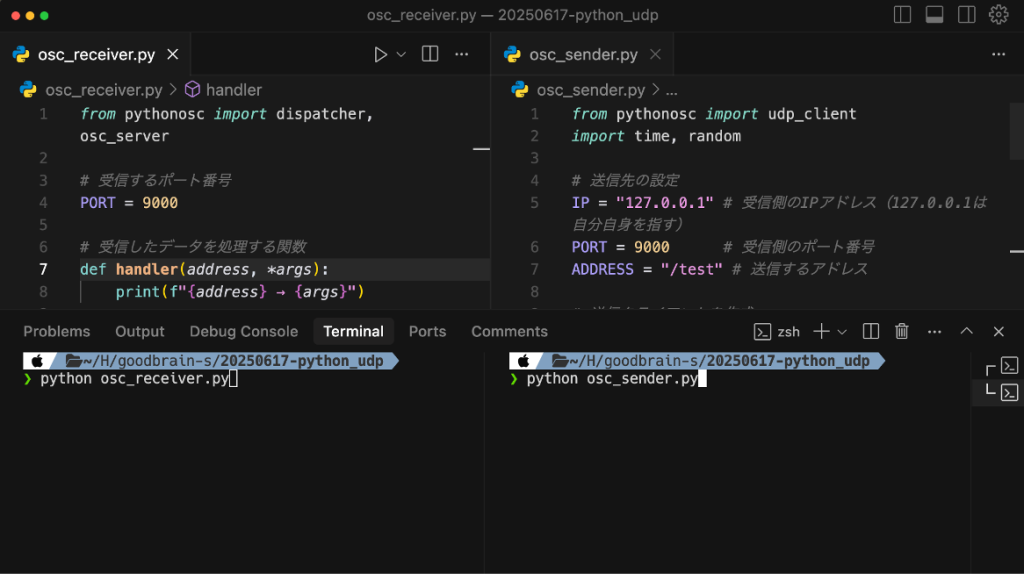Maximize the panel size with the up chevron
1024x574 pixels.
pyautogui.click(x=966, y=331)
